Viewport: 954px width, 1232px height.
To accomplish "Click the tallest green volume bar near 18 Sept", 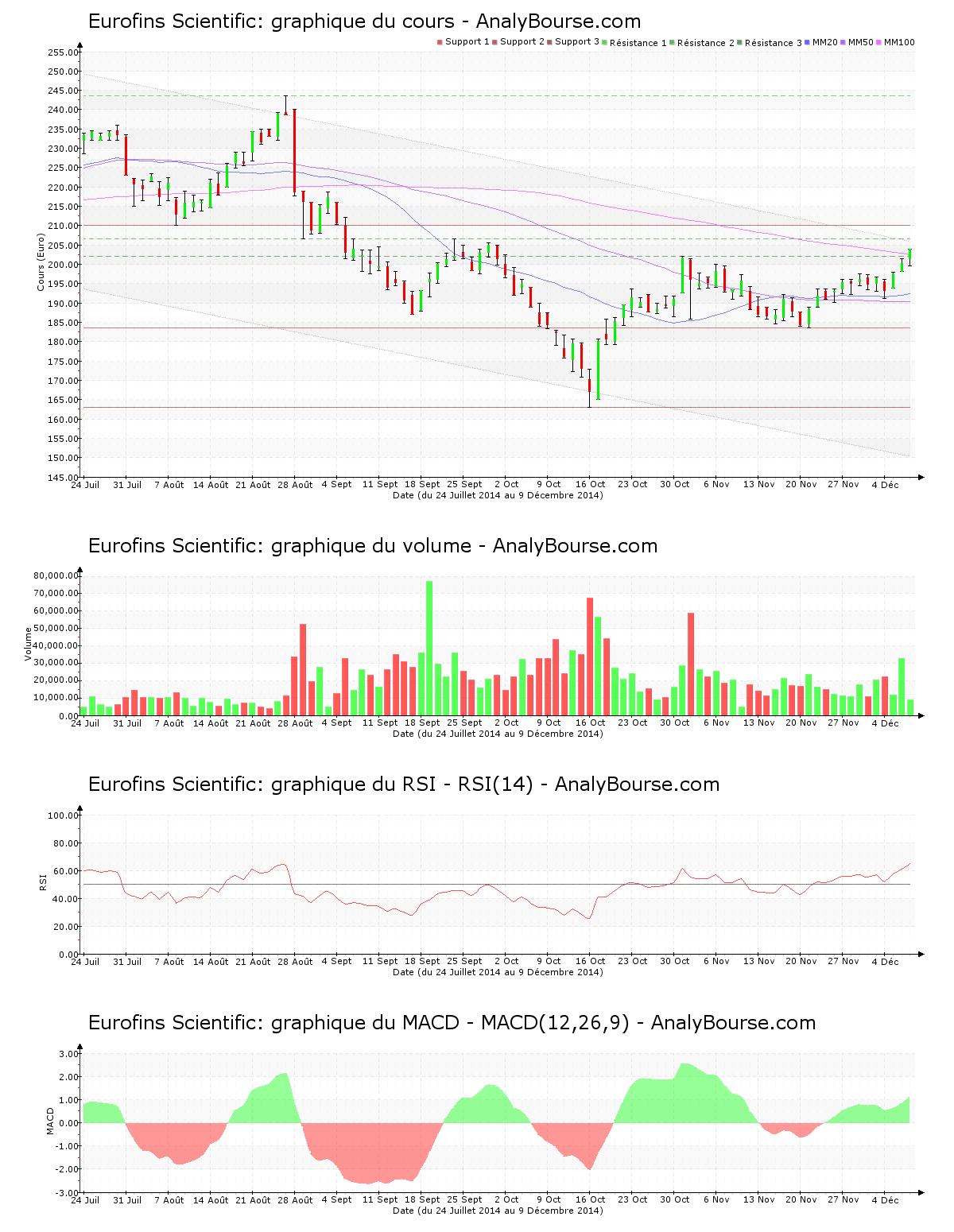I will (x=429, y=648).
